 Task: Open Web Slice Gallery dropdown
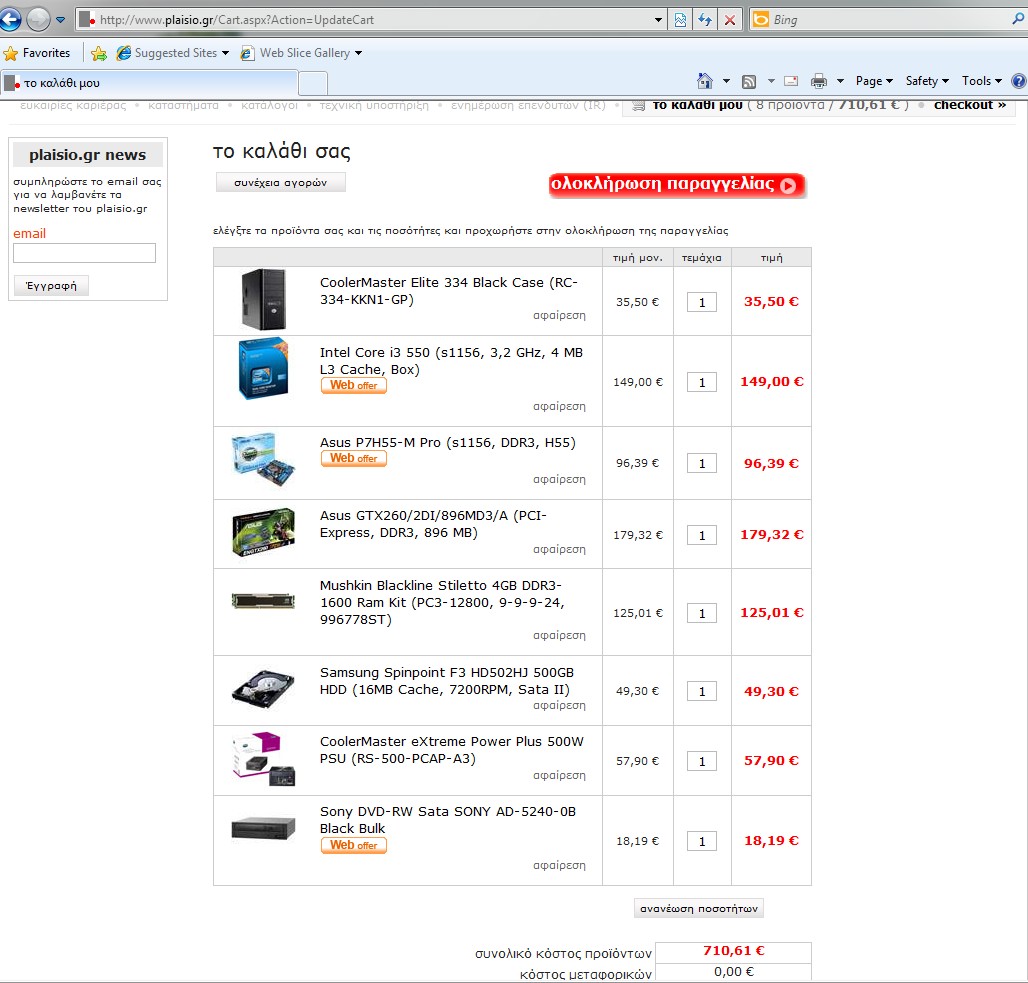[301, 53]
